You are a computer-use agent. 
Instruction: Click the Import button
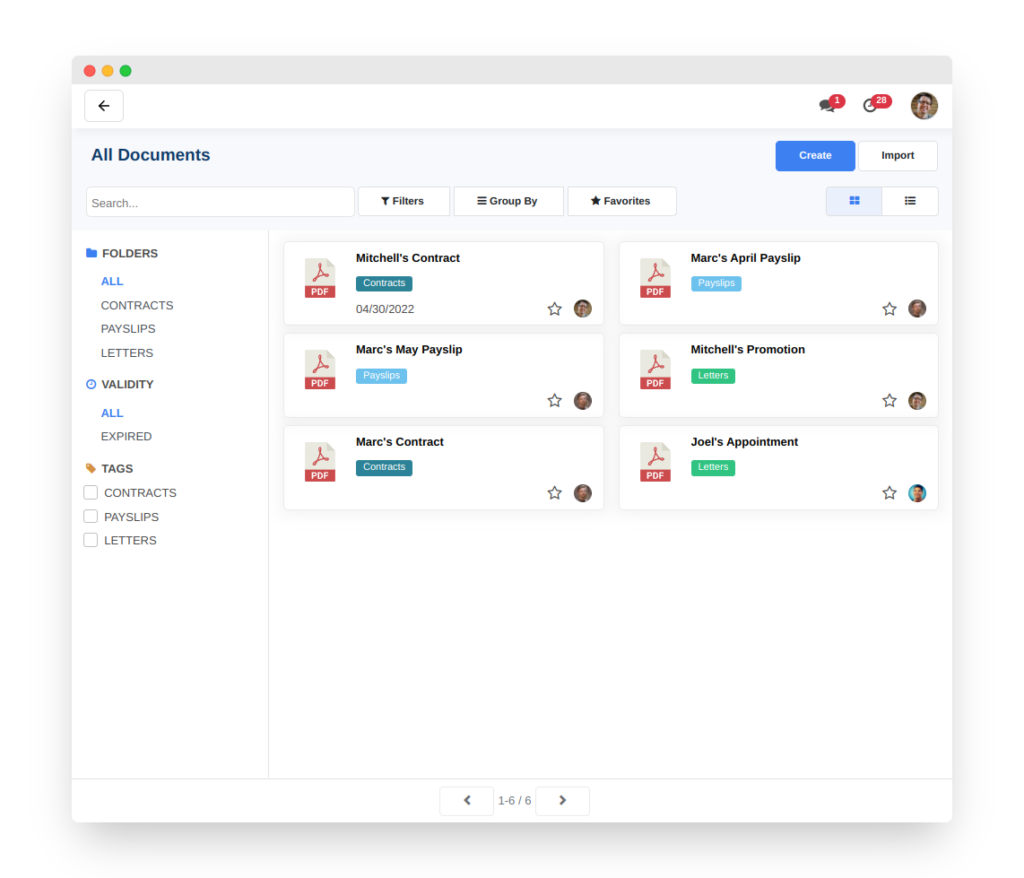[x=897, y=155]
